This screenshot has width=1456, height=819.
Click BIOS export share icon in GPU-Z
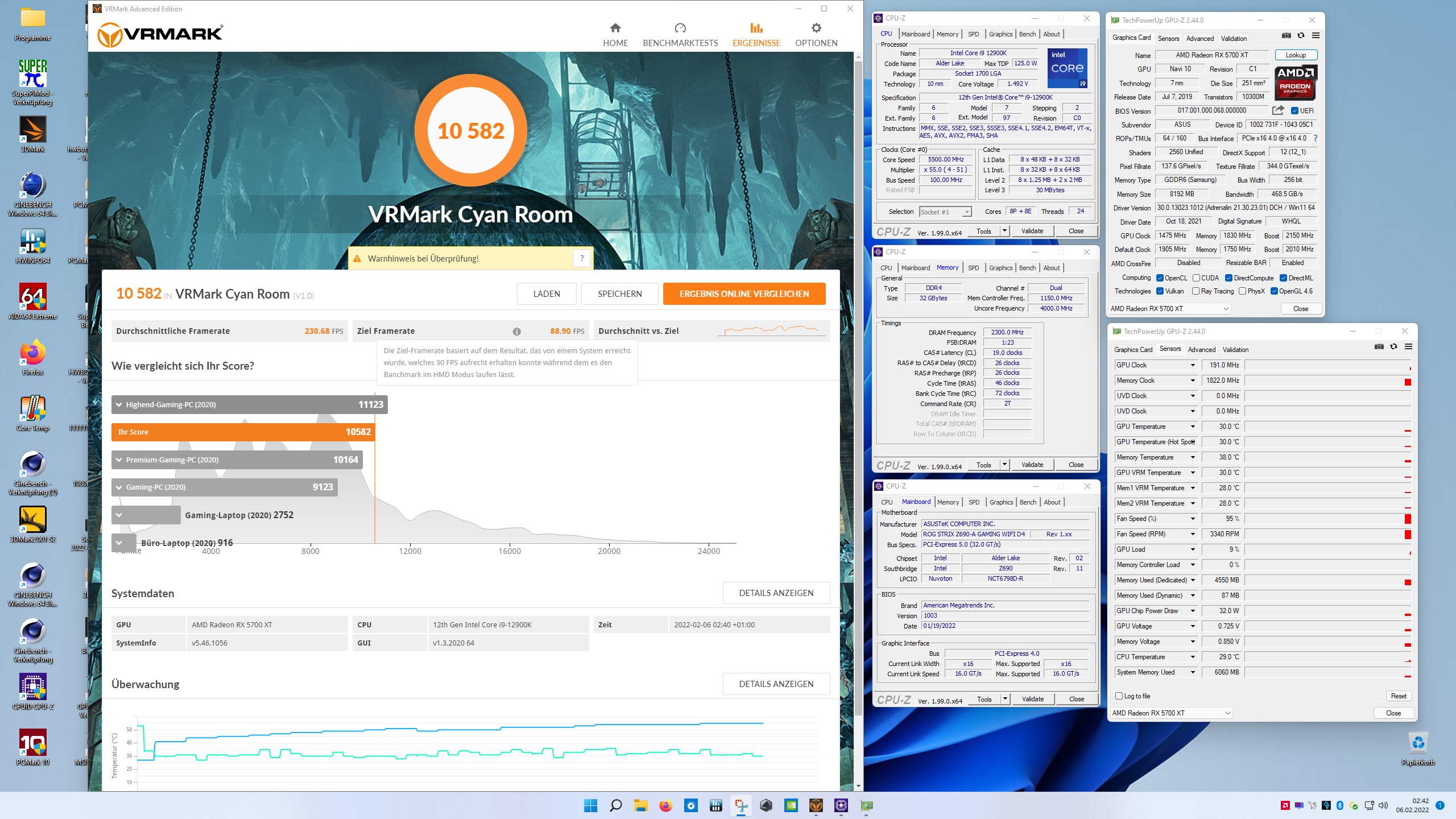[x=1278, y=110]
